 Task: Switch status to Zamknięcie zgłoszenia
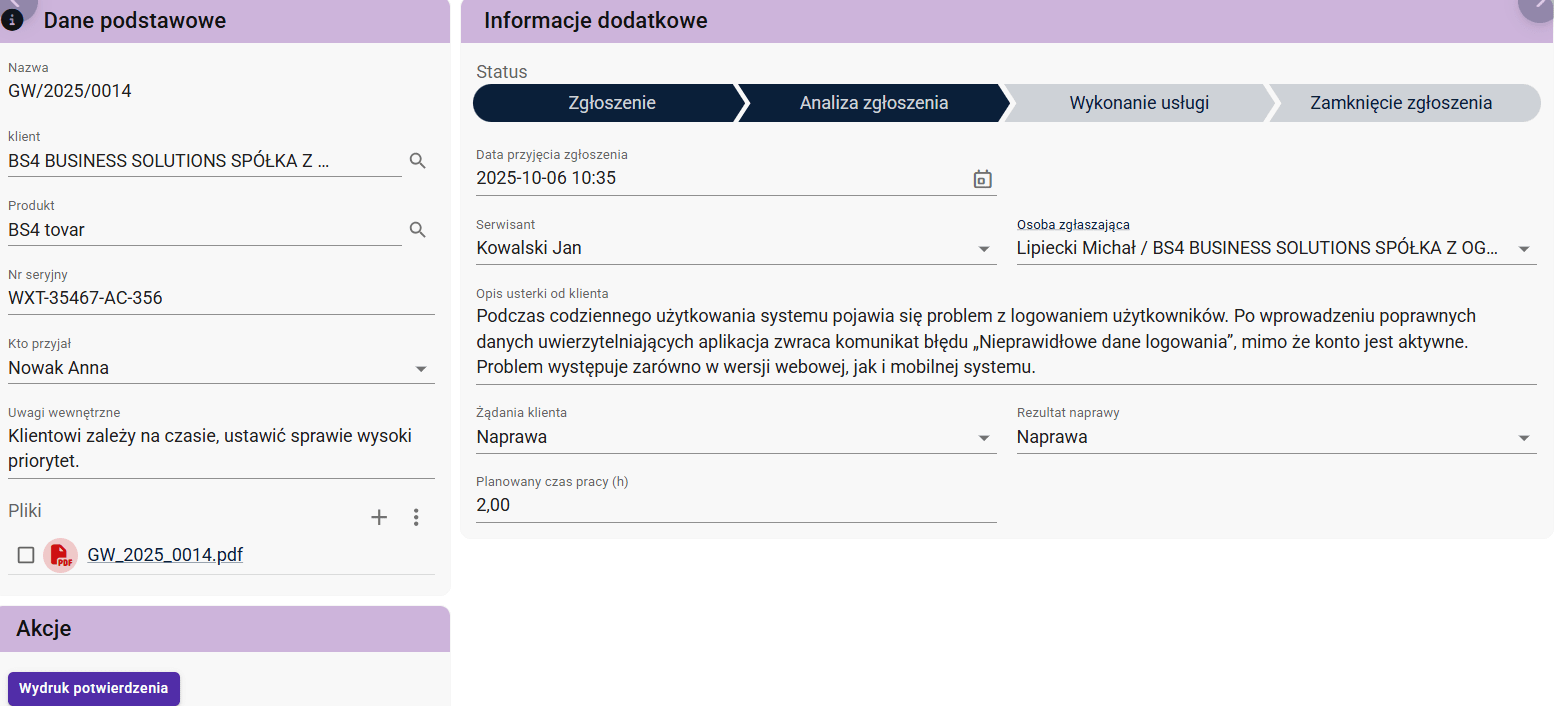tap(1400, 103)
